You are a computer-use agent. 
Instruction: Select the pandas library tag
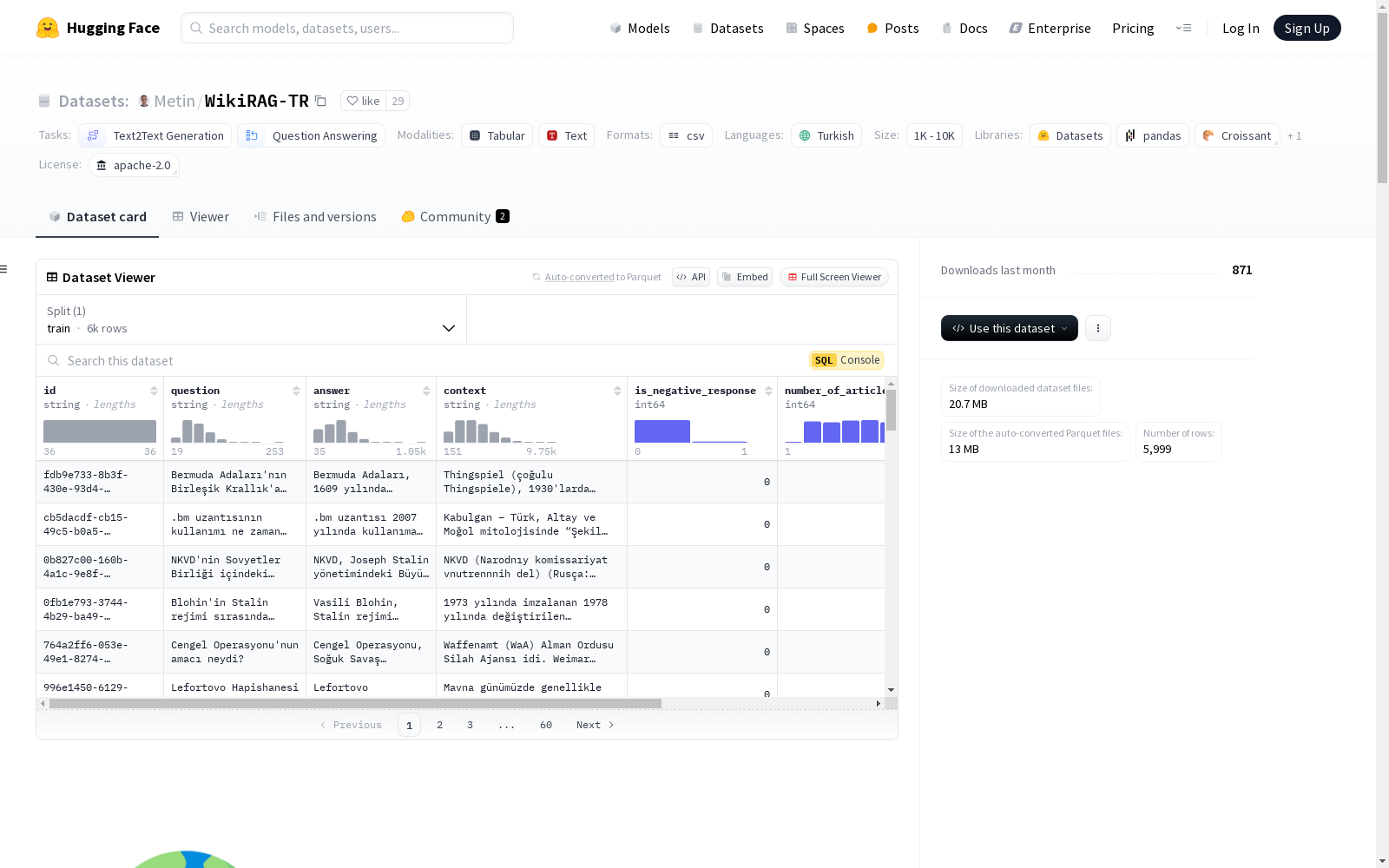pos(1153,135)
